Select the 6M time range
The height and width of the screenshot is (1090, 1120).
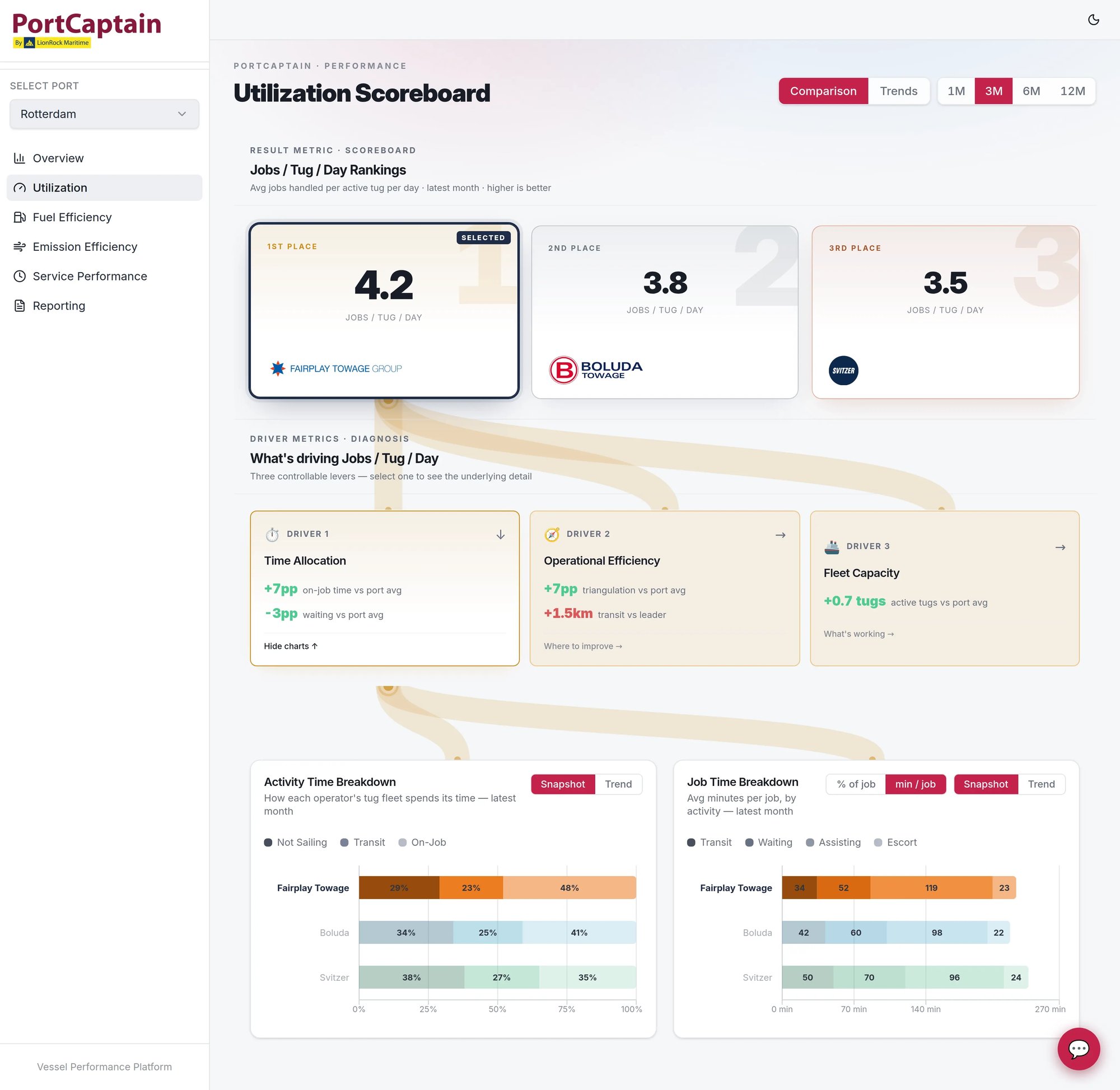tap(1032, 91)
